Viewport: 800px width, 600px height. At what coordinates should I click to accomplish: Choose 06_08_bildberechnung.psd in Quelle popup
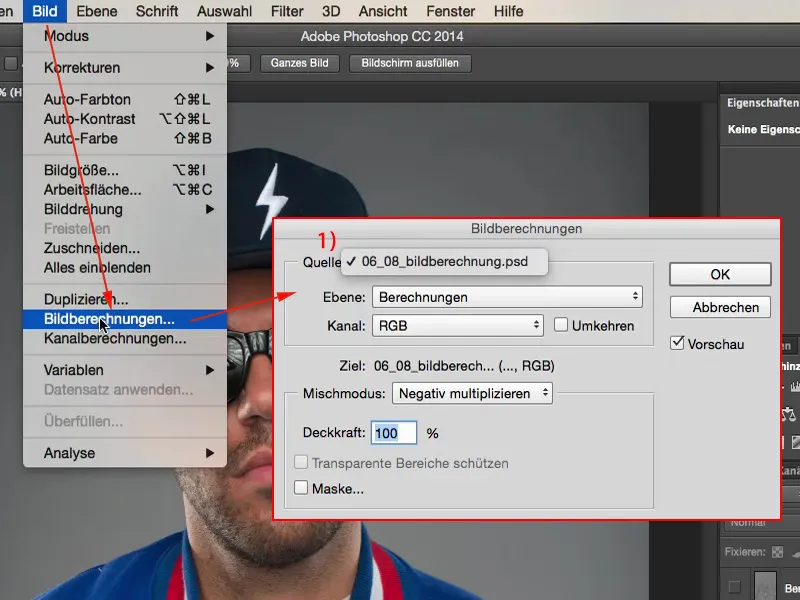click(444, 262)
